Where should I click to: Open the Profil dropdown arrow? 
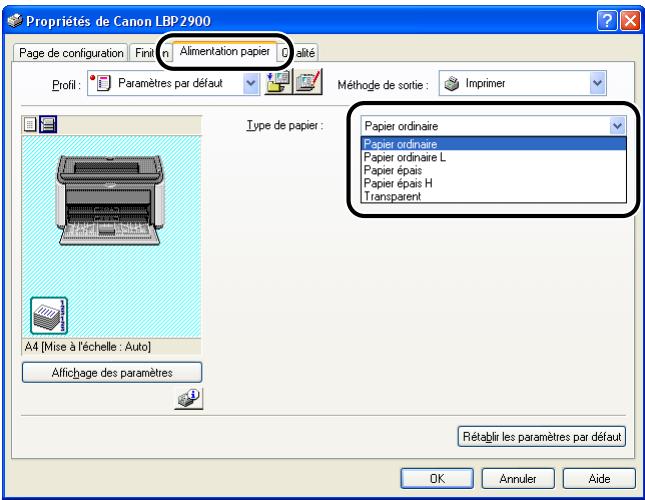[251, 83]
